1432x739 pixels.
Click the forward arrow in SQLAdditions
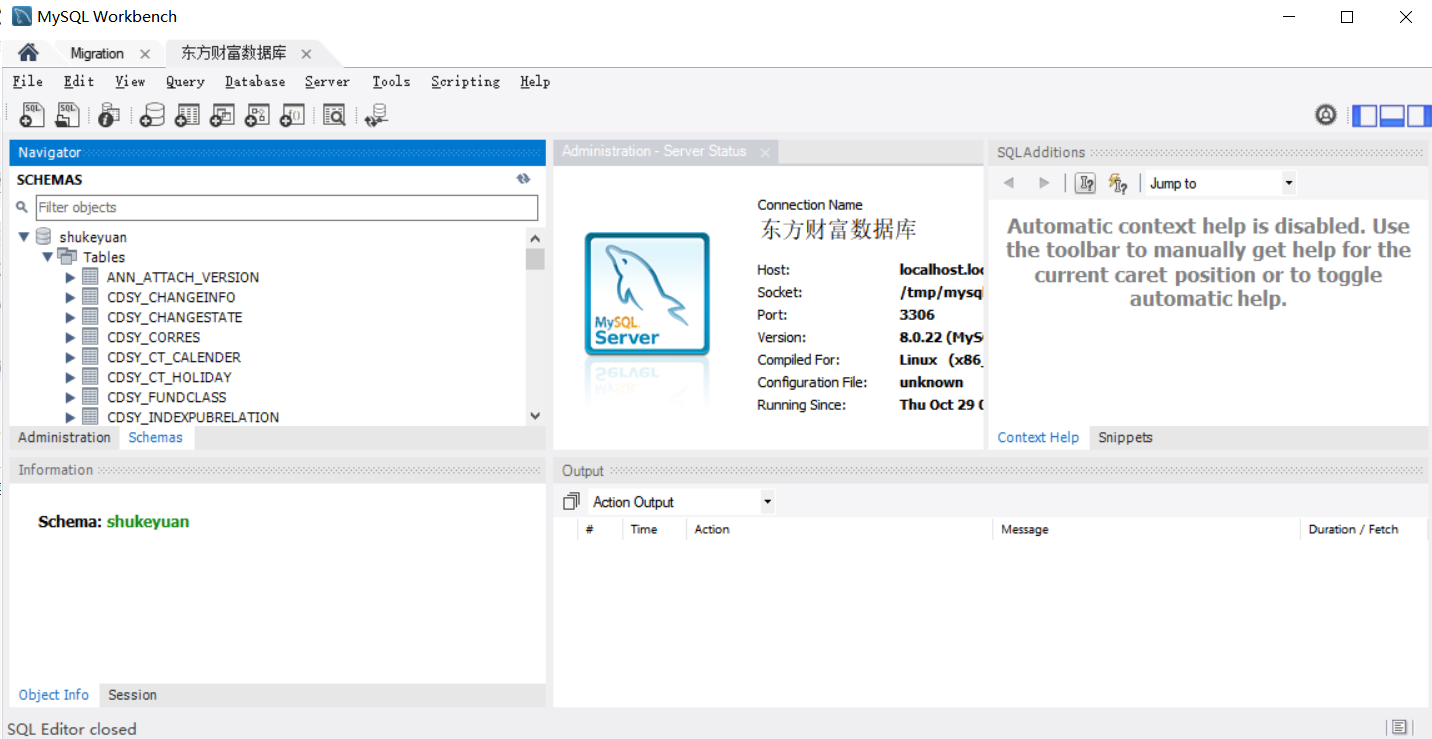tap(1044, 183)
